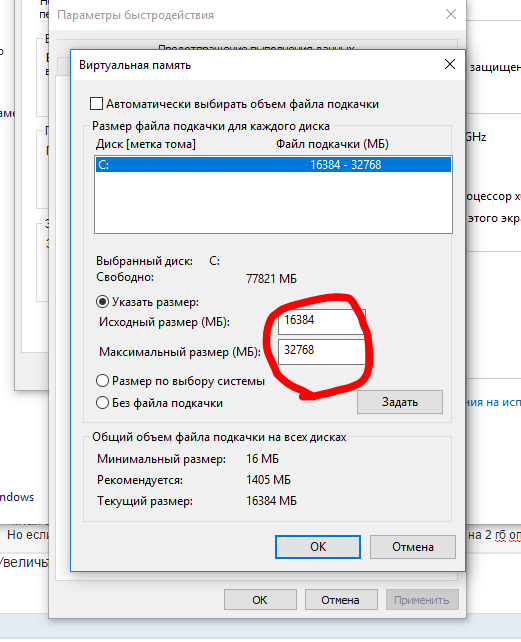This screenshot has width=521, height=642.
Task: Close the 'Виртуальная память' dialog
Action: click(450, 64)
